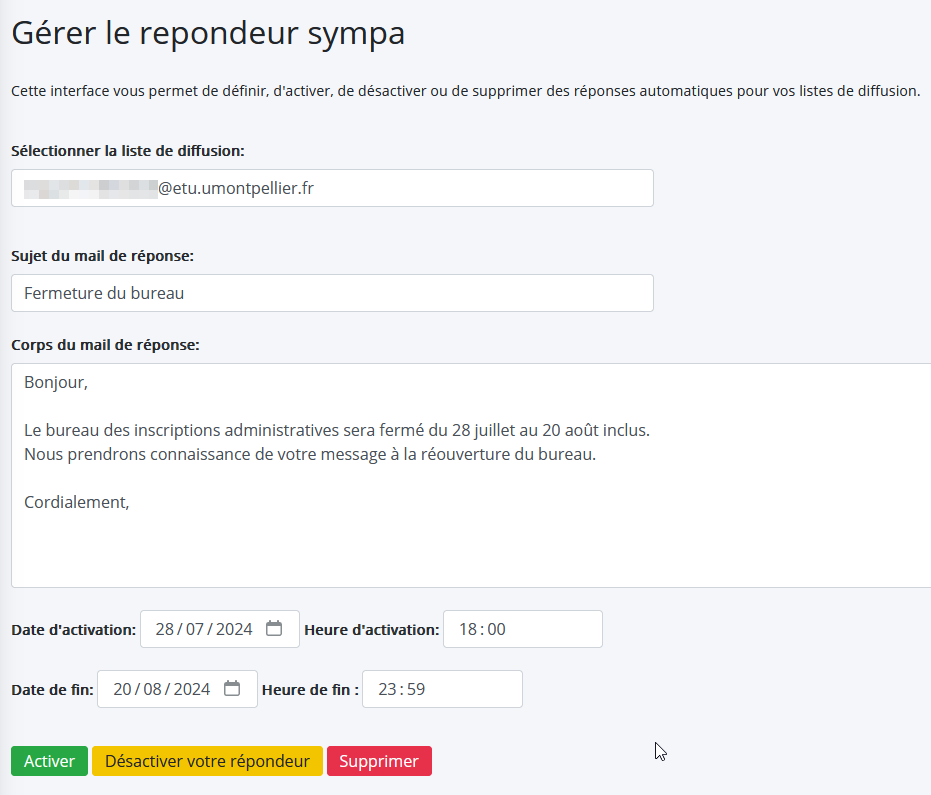The image size is (931, 795).
Task: Click Désactiver votre répondeur button
Action: click(207, 761)
